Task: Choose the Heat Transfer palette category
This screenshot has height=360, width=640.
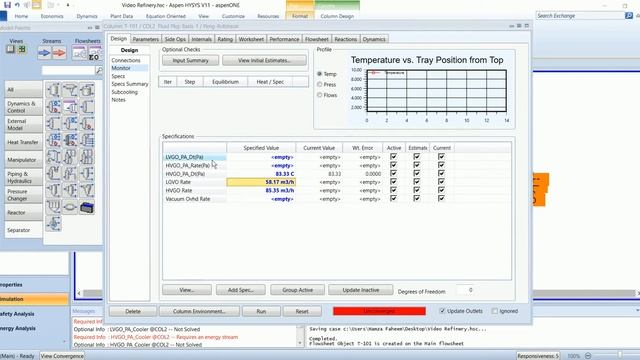Action: coord(23,142)
